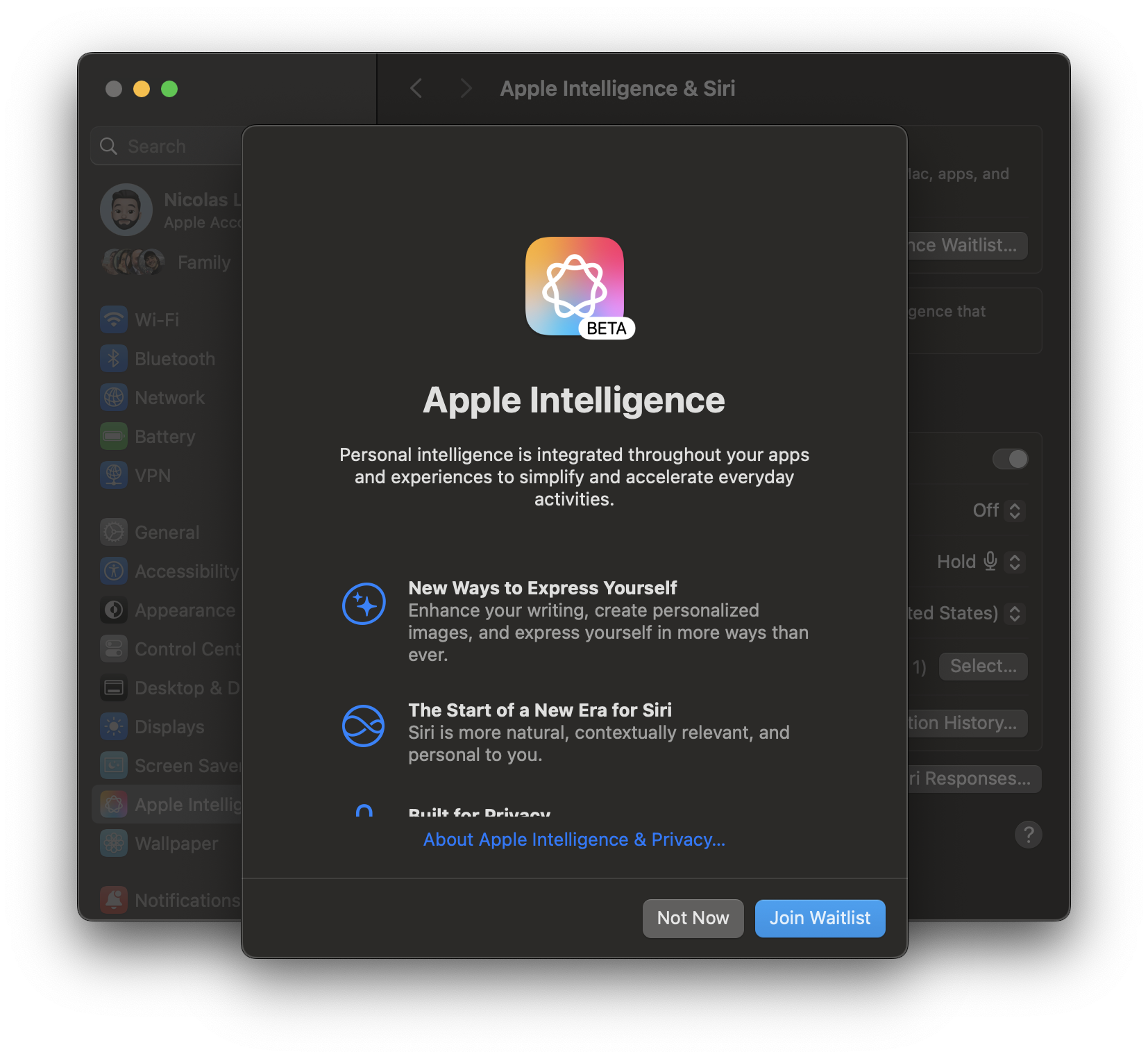Viewport: 1148px width, 1061px height.
Task: Click the Family avatars group
Action: tap(133, 262)
